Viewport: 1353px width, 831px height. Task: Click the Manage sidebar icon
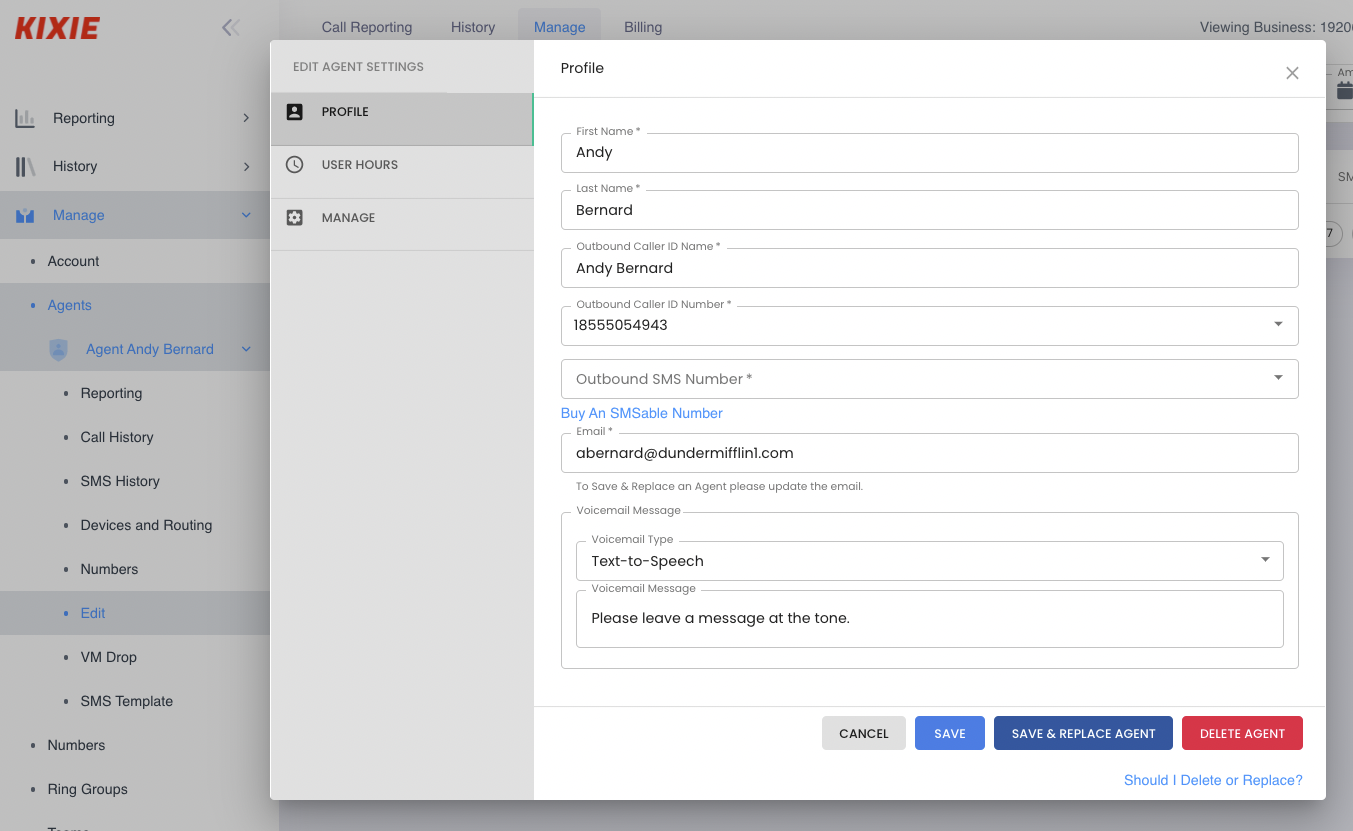[x=25, y=215]
